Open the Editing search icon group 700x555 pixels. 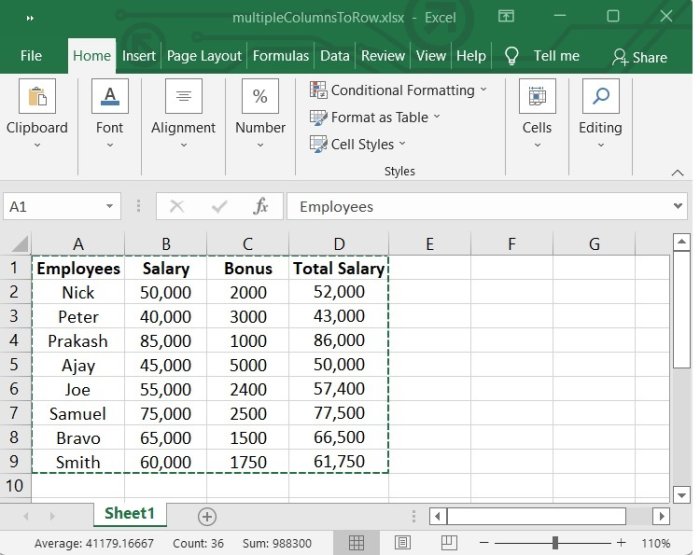pos(600,97)
